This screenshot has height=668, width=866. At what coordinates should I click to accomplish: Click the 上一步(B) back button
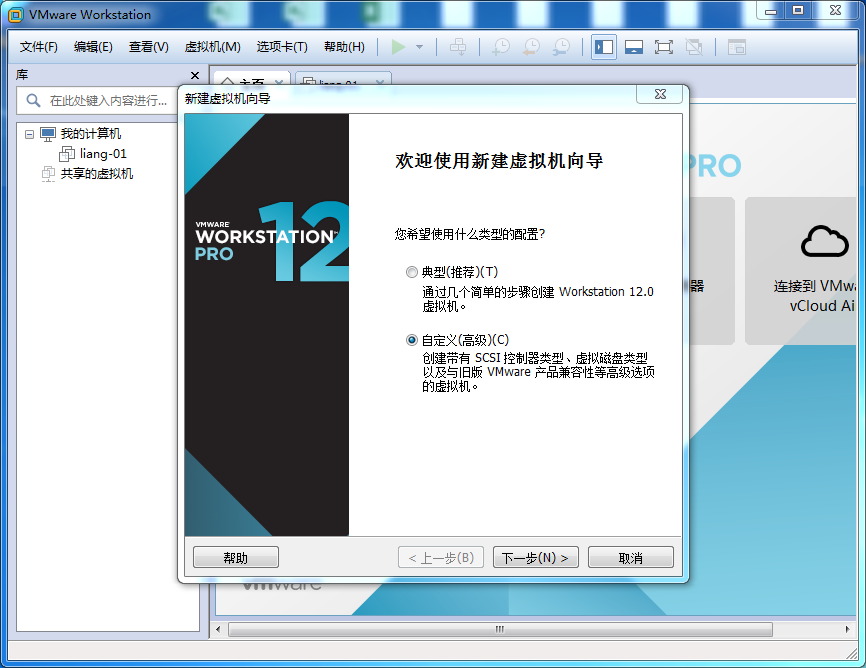(x=441, y=557)
